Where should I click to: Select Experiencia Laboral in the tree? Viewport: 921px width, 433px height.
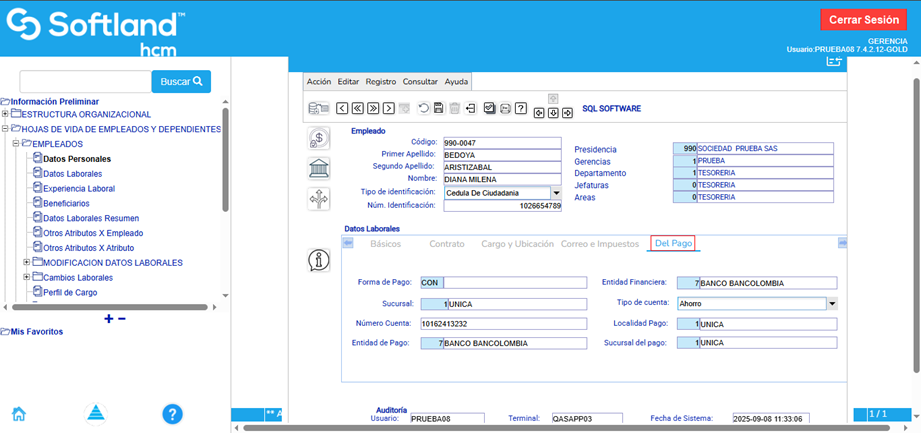pos(79,188)
